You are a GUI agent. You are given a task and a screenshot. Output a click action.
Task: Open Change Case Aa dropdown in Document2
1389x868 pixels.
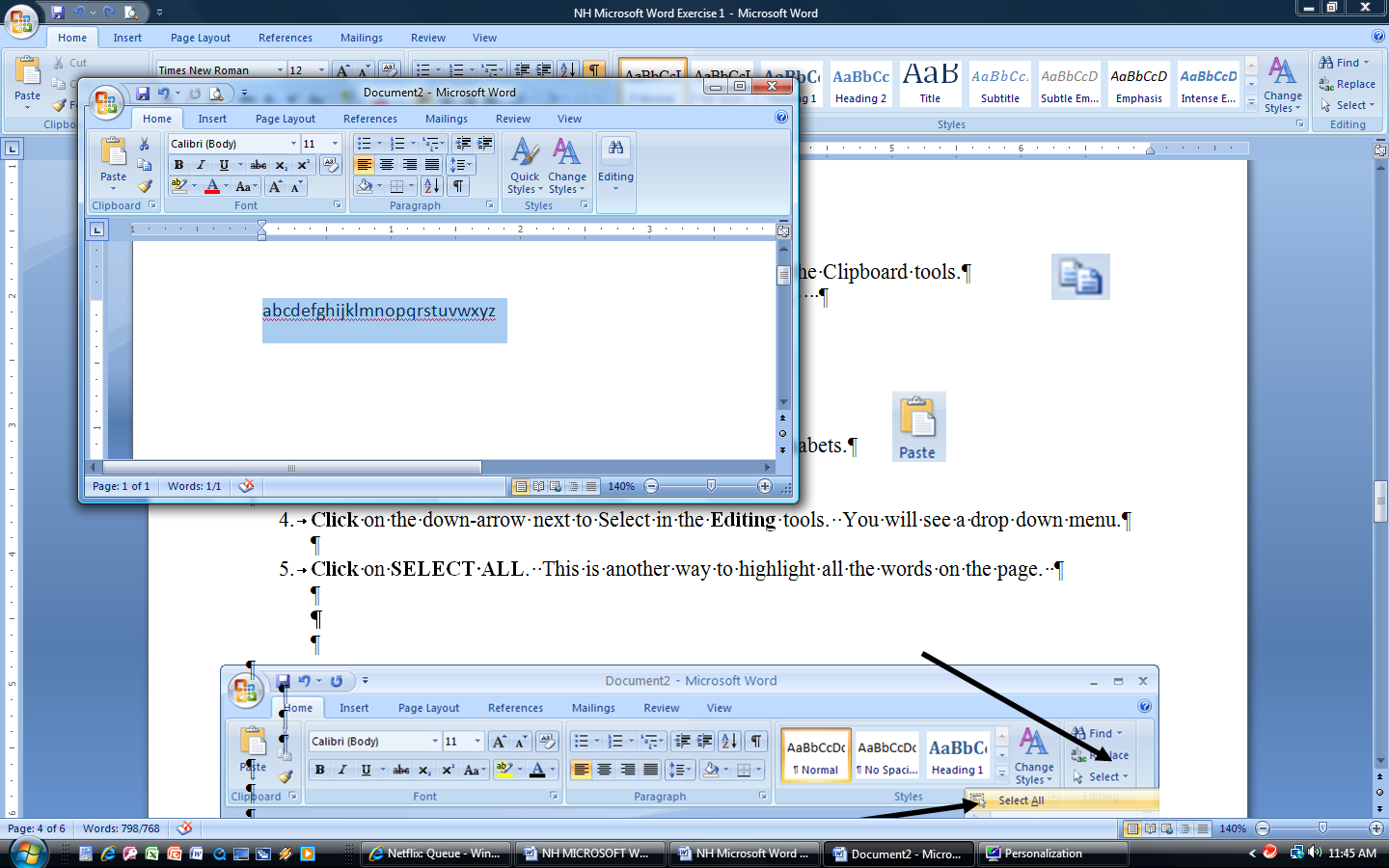point(246,186)
